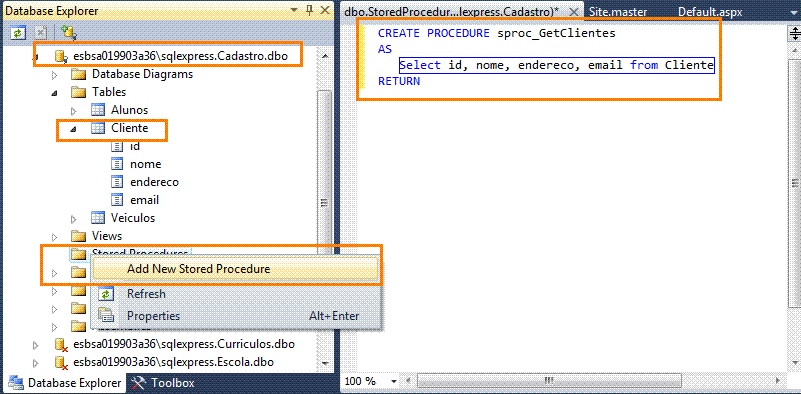Choose Add New Stored Procedure
Image resolution: width=801 pixels, height=394 pixels.
(x=235, y=269)
